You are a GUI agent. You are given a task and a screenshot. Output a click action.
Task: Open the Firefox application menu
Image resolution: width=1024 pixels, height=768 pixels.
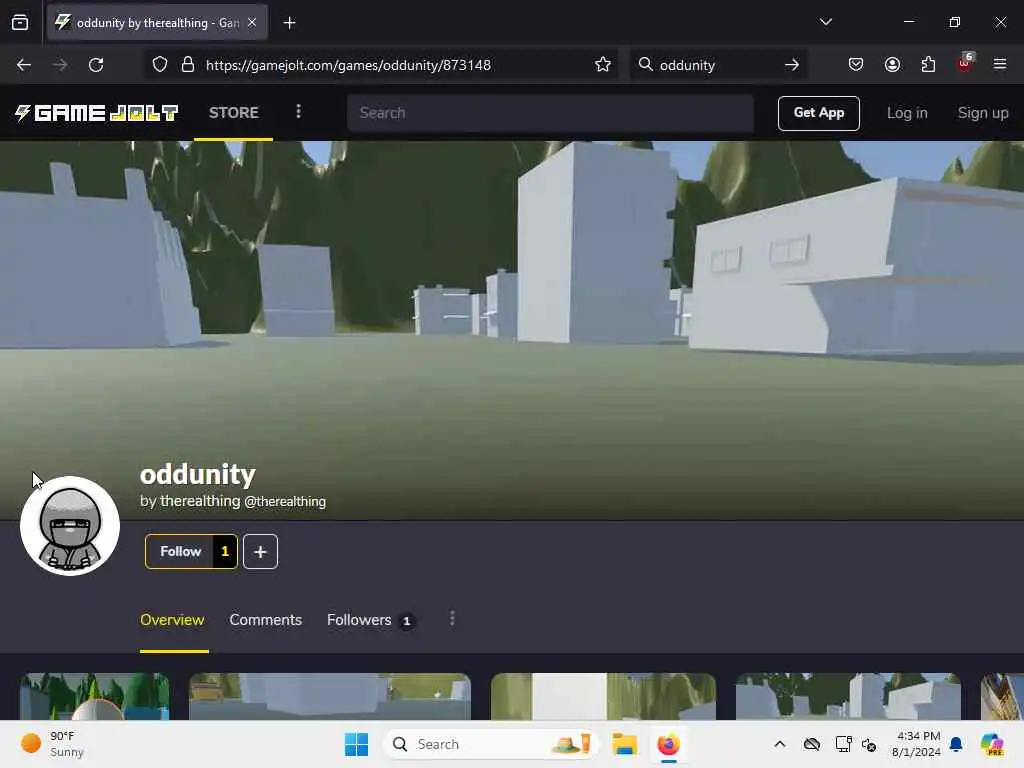tap(1000, 64)
